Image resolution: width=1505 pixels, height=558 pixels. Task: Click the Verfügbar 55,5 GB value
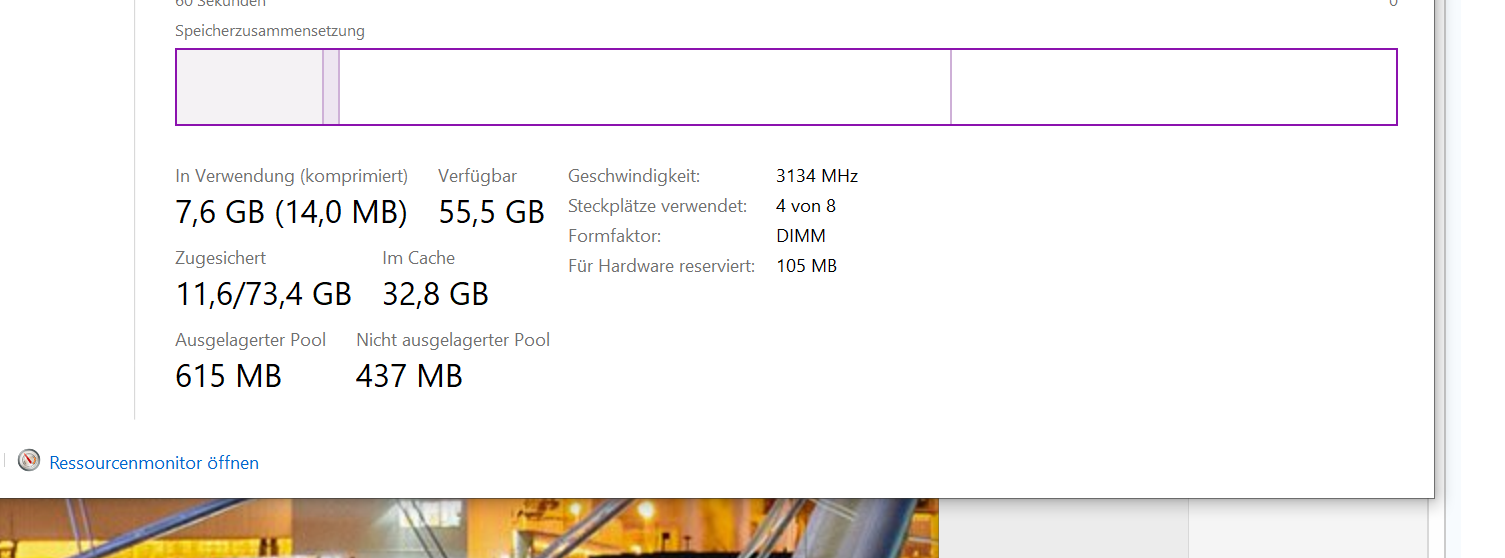point(491,212)
